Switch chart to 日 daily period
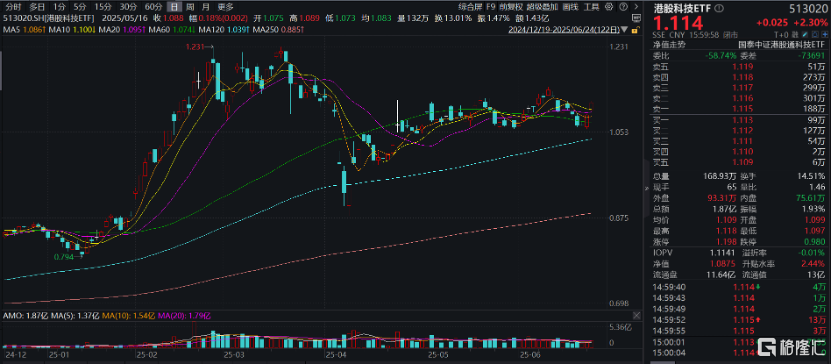Image resolution: width=832 pixels, height=364 pixels. (x=174, y=7)
